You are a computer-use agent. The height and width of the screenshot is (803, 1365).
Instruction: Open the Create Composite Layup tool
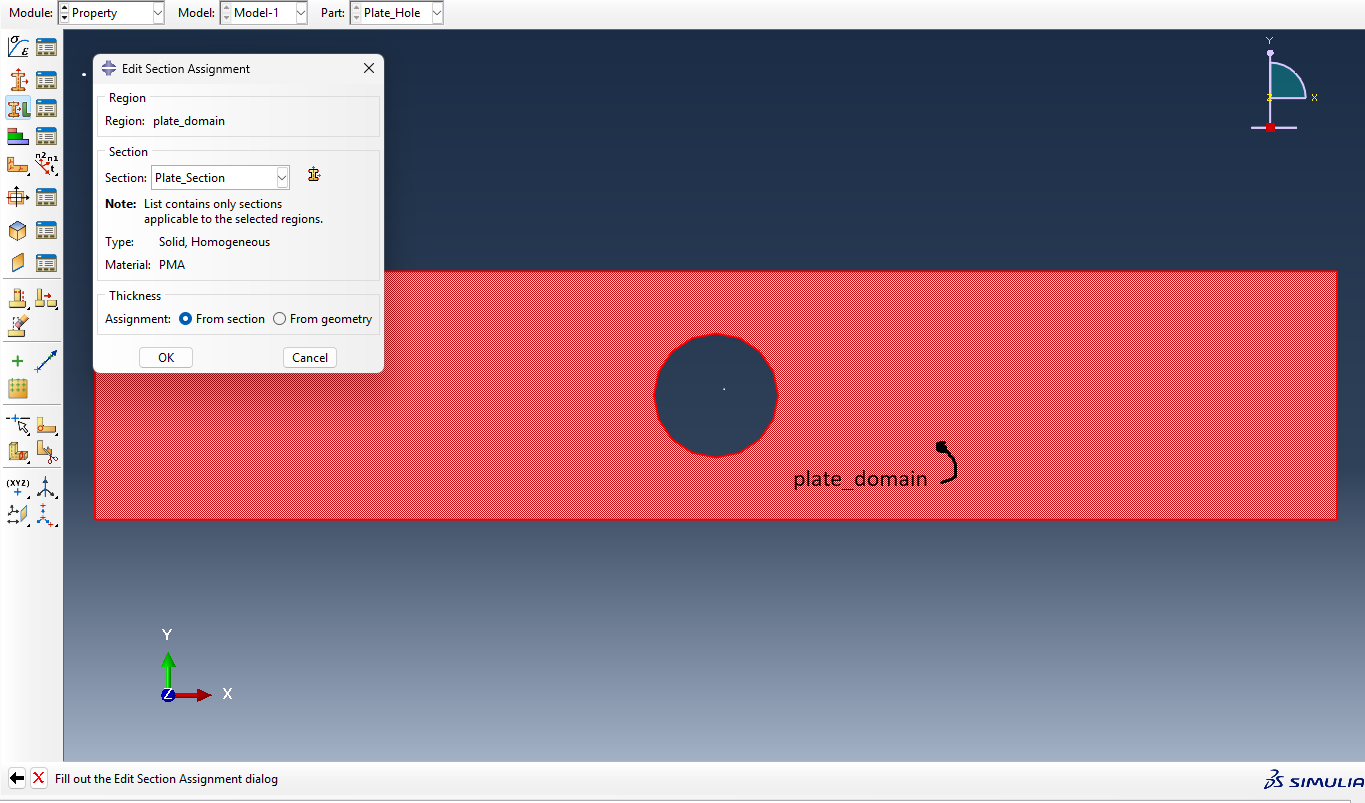pyautogui.click(x=17, y=136)
